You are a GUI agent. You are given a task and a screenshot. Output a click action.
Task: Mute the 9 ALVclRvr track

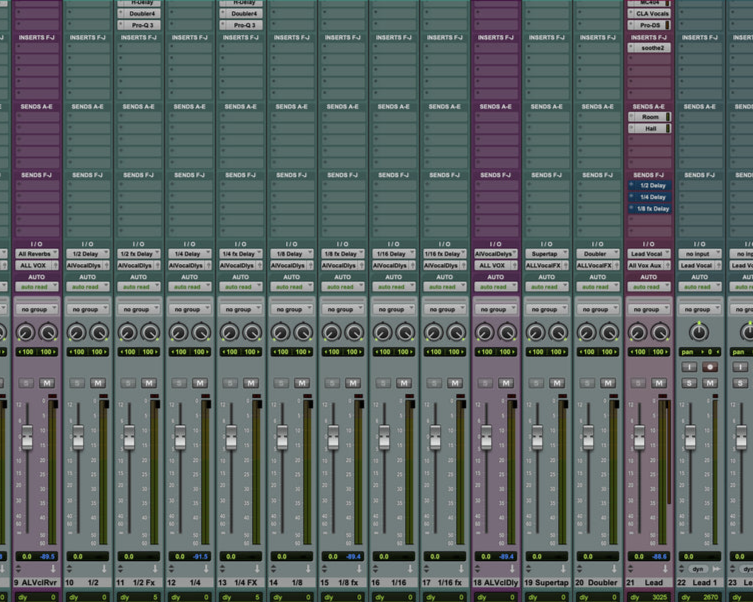(x=47, y=383)
